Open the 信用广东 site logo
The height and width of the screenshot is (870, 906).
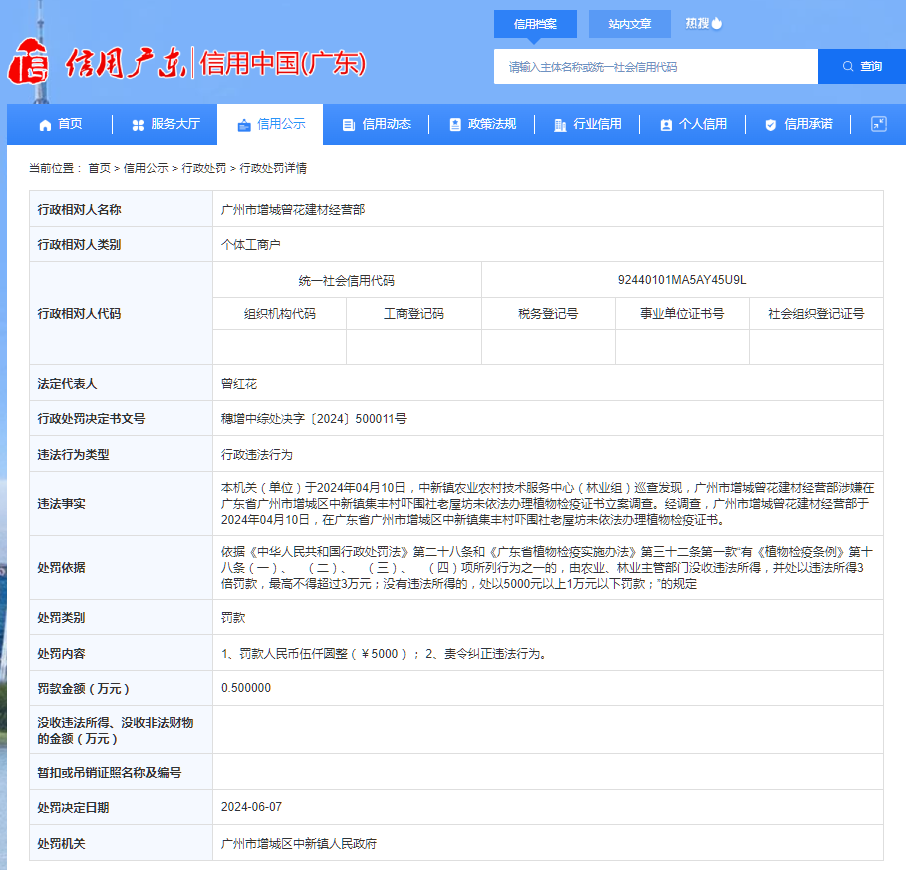click(x=115, y=60)
